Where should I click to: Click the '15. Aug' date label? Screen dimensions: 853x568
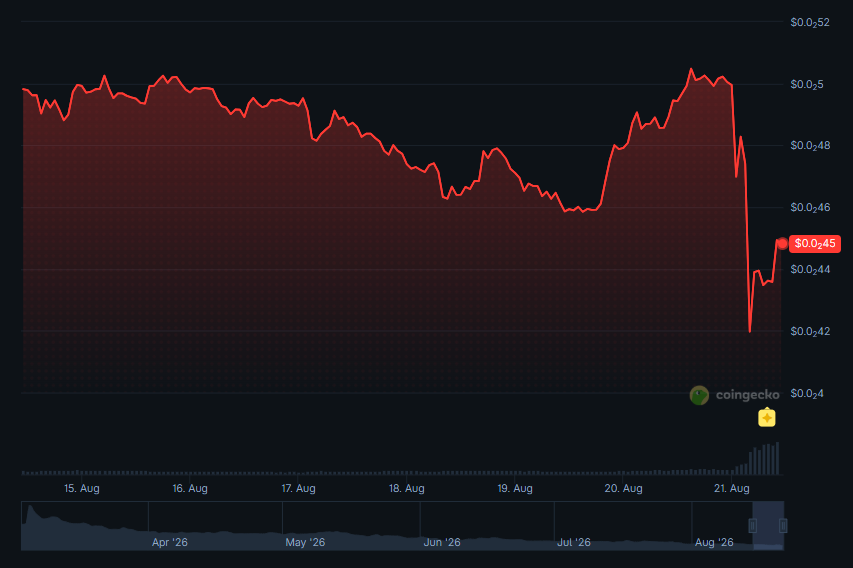pyautogui.click(x=82, y=489)
